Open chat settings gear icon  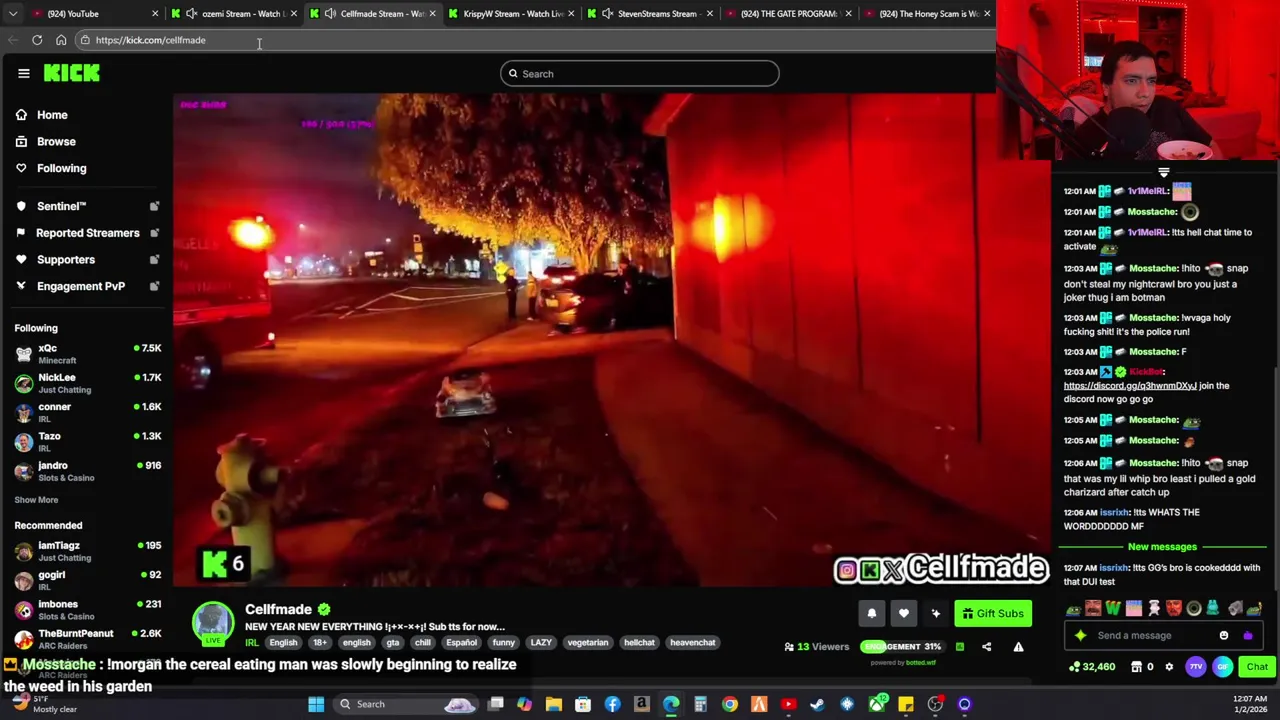coord(1168,667)
